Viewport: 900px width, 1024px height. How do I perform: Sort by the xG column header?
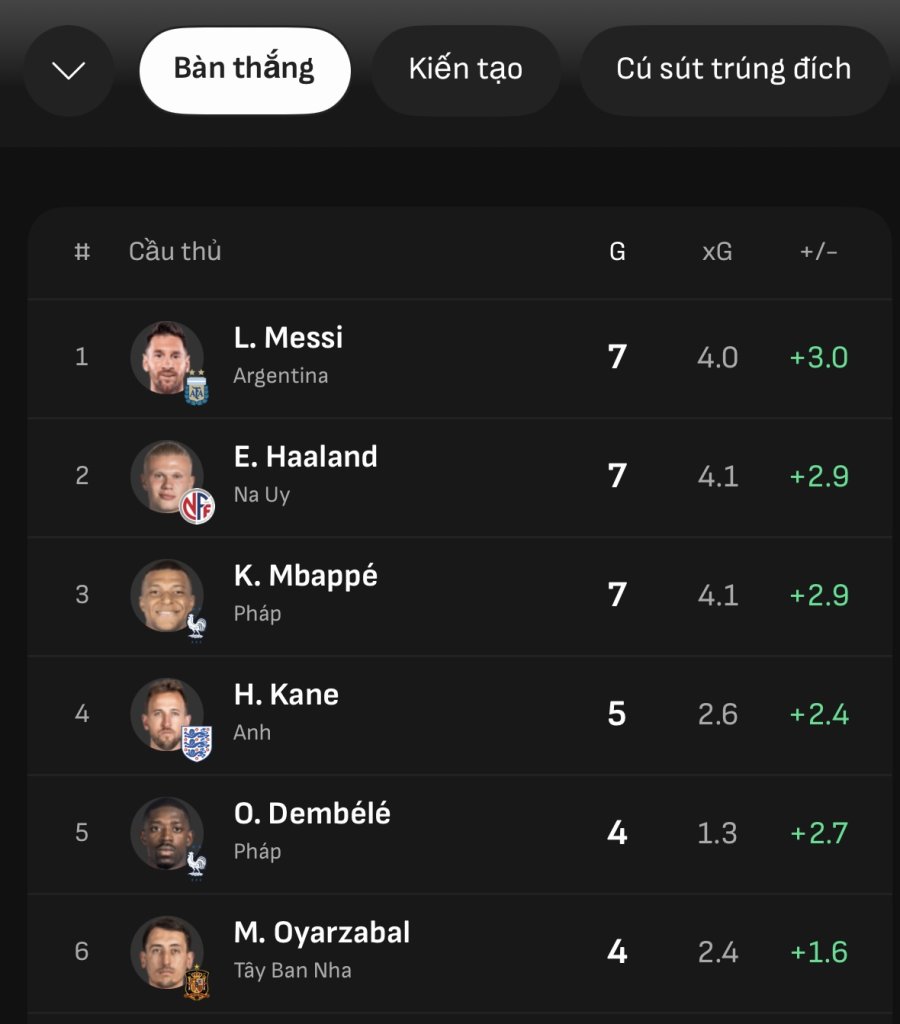(717, 251)
